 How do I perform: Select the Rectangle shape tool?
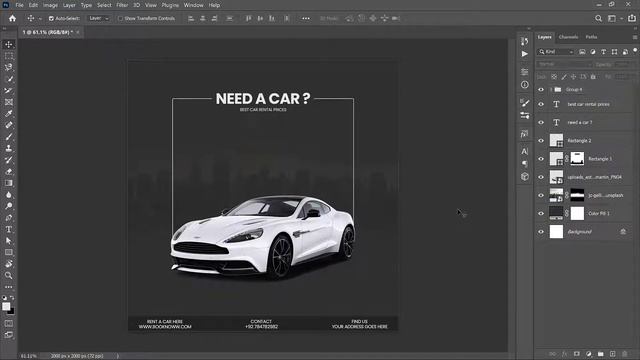pyautogui.click(x=9, y=252)
